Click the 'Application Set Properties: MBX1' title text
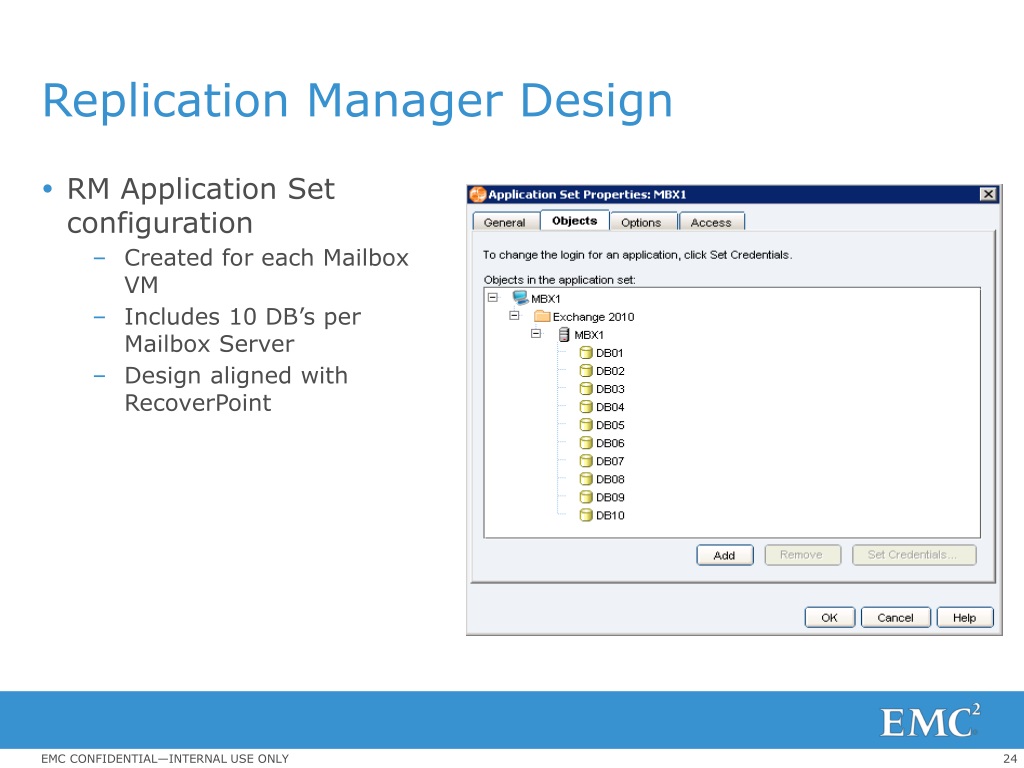Image resolution: width=1024 pixels, height=768 pixels. tap(587, 195)
